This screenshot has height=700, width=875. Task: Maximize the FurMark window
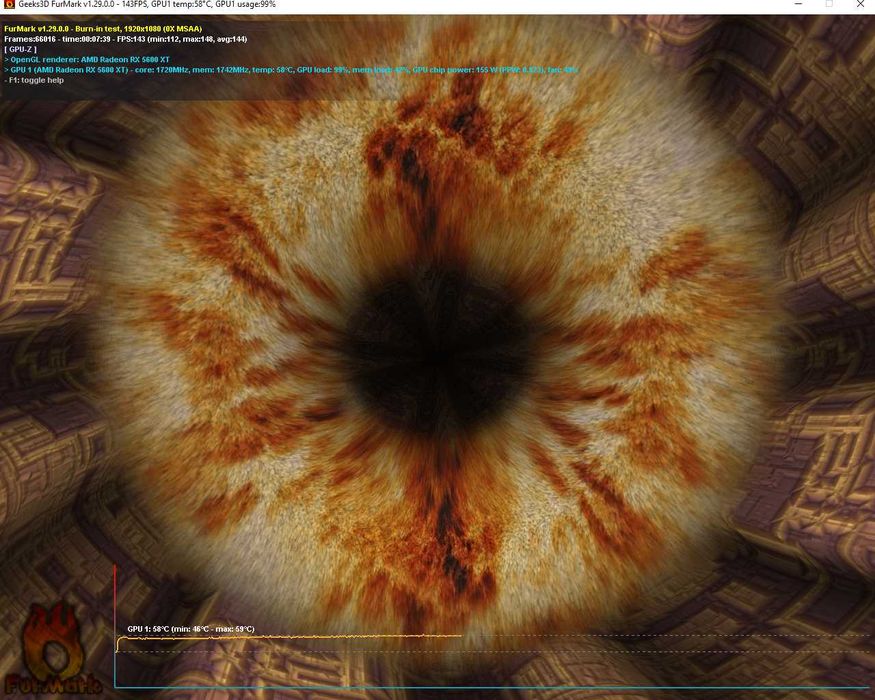(x=829, y=4)
